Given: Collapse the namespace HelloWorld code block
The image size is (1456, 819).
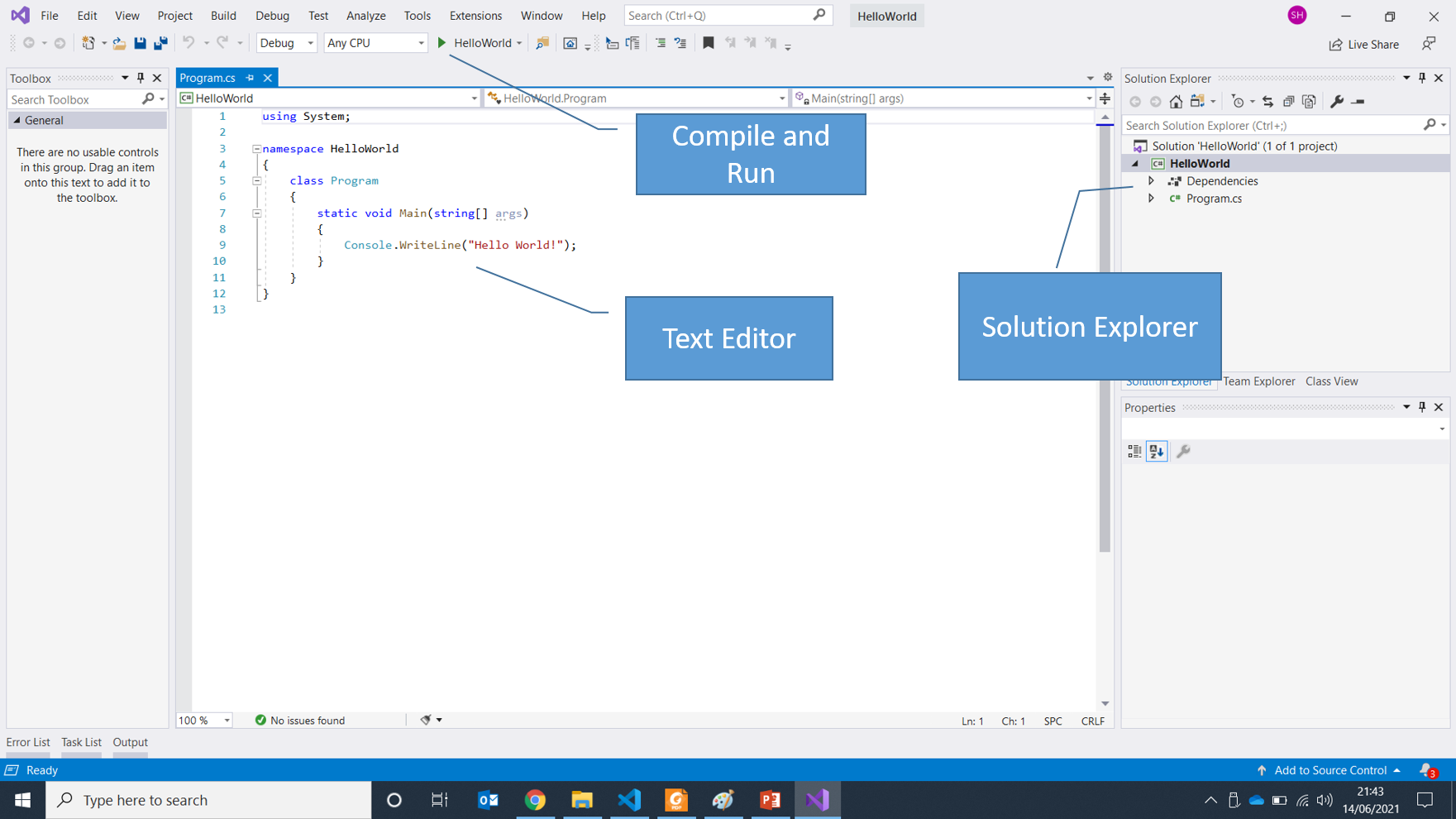Looking at the screenshot, I should coord(256,149).
